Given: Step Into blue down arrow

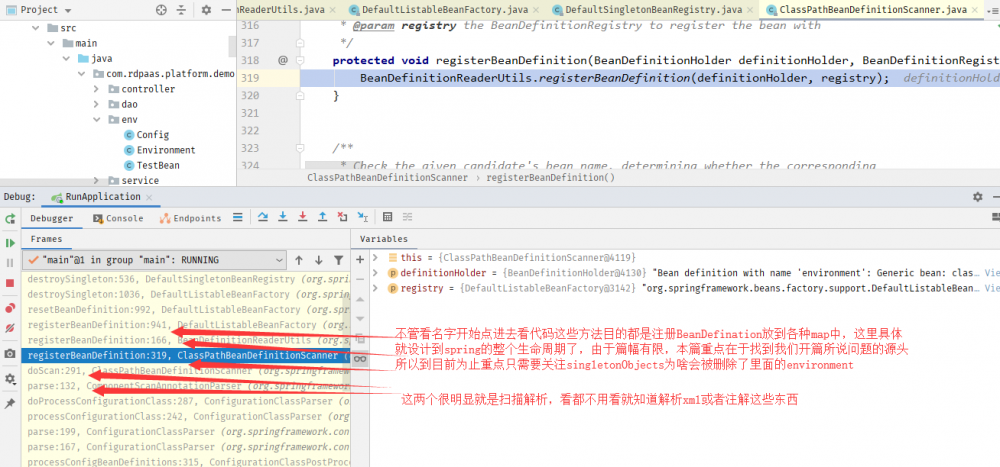Looking at the screenshot, I should point(283,217).
